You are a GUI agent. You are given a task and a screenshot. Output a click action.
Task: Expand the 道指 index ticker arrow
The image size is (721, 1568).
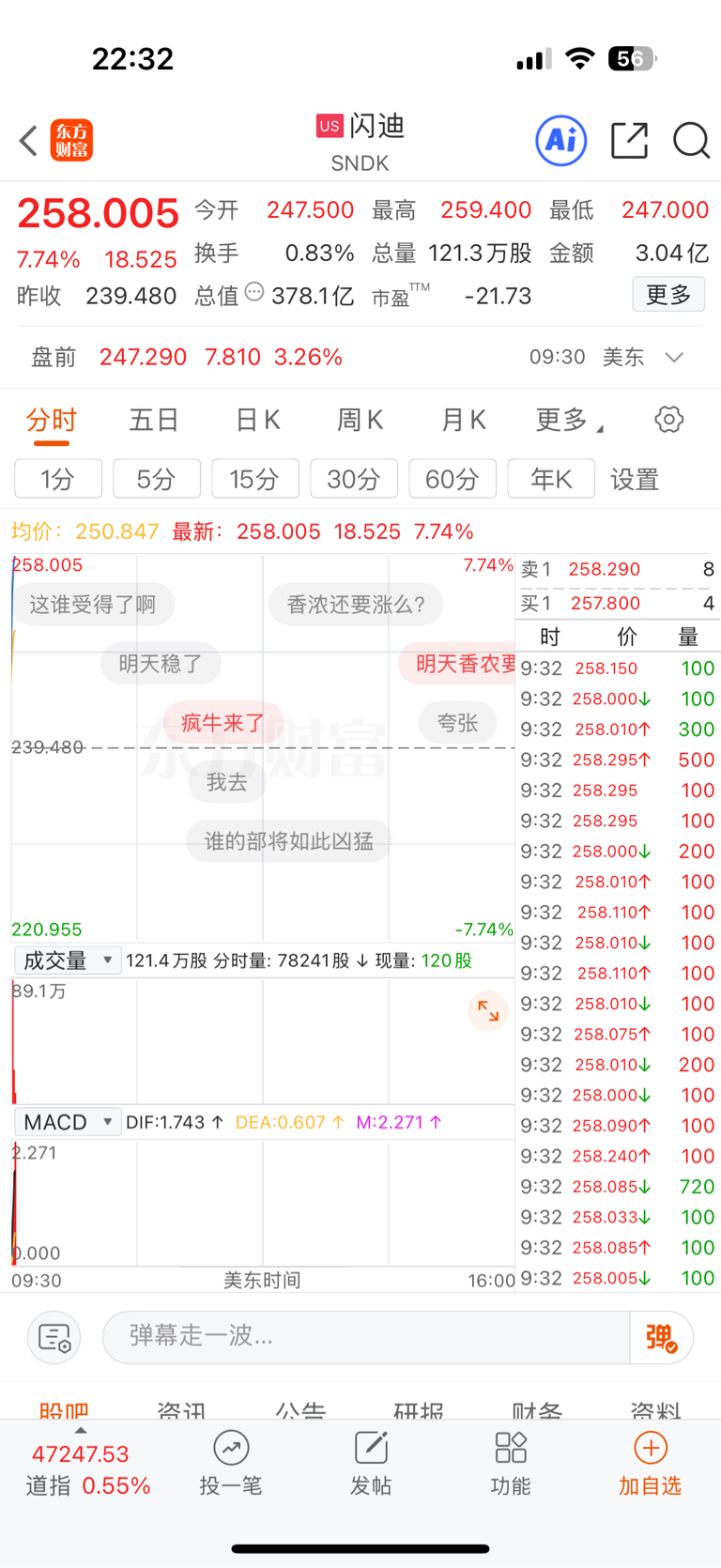pos(81,1430)
